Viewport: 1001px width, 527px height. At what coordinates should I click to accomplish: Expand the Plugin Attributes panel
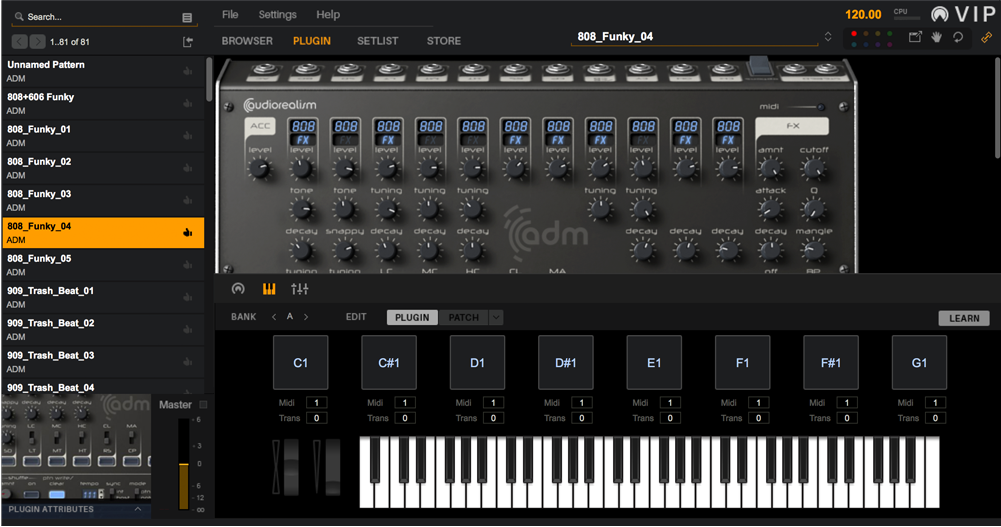tap(137, 509)
